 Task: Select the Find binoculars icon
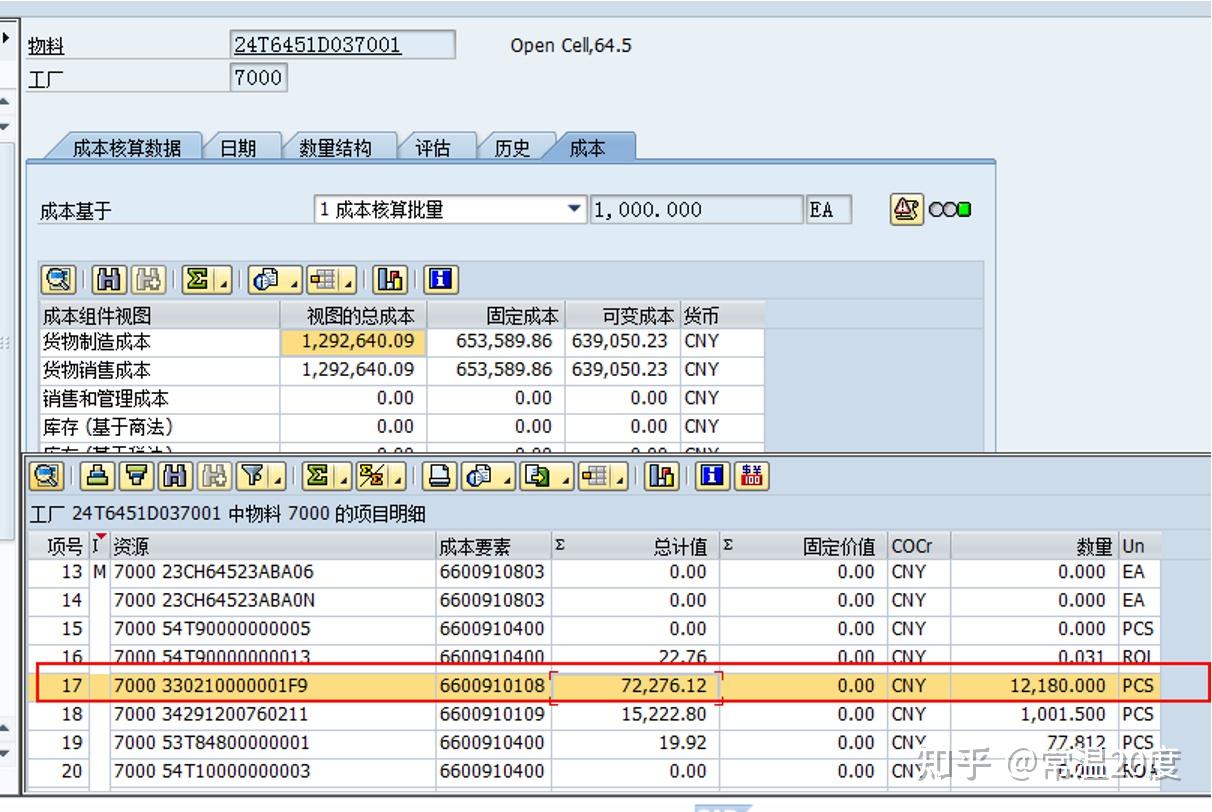pos(172,477)
